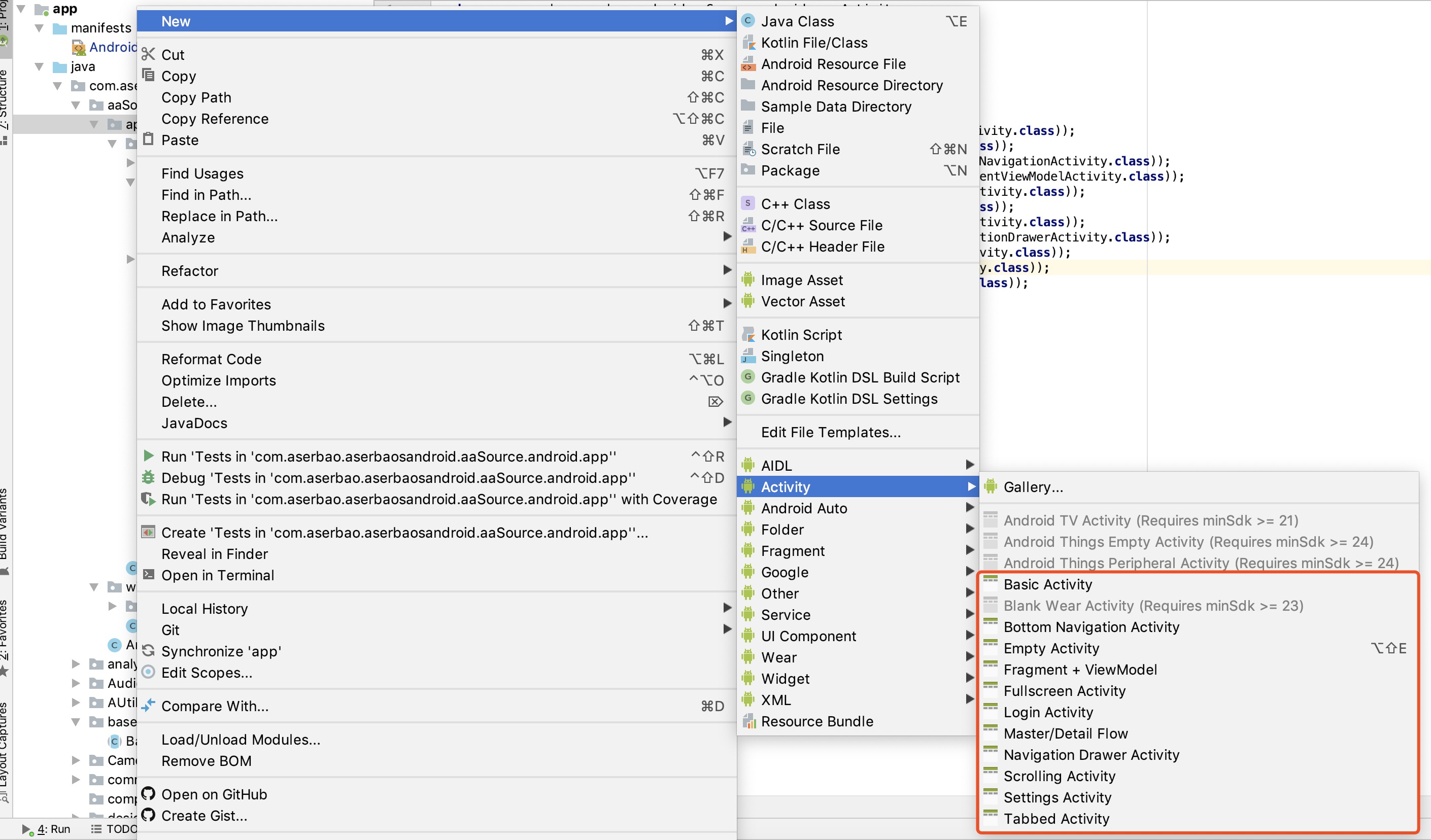Image resolution: width=1431 pixels, height=840 pixels.
Task: Choose Fullscreen Activity template
Action: click(x=1198, y=691)
